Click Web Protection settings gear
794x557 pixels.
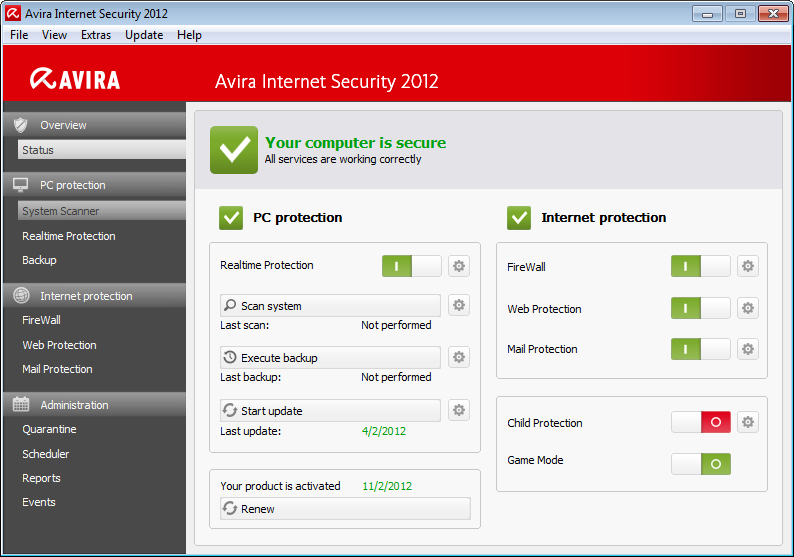pyautogui.click(x=747, y=309)
